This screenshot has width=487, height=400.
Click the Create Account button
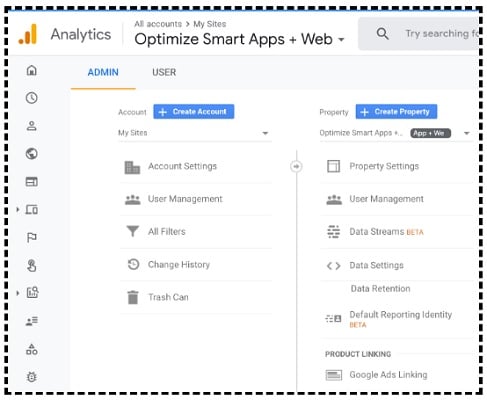[x=194, y=112]
